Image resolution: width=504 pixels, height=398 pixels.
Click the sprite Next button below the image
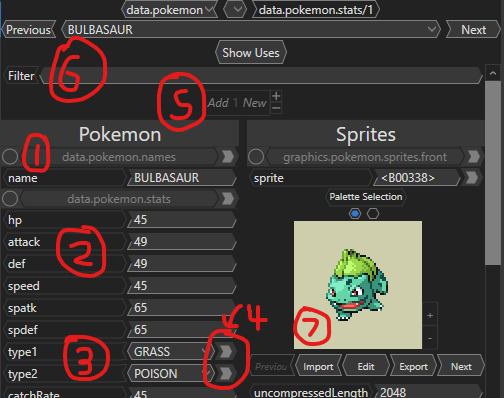click(461, 367)
